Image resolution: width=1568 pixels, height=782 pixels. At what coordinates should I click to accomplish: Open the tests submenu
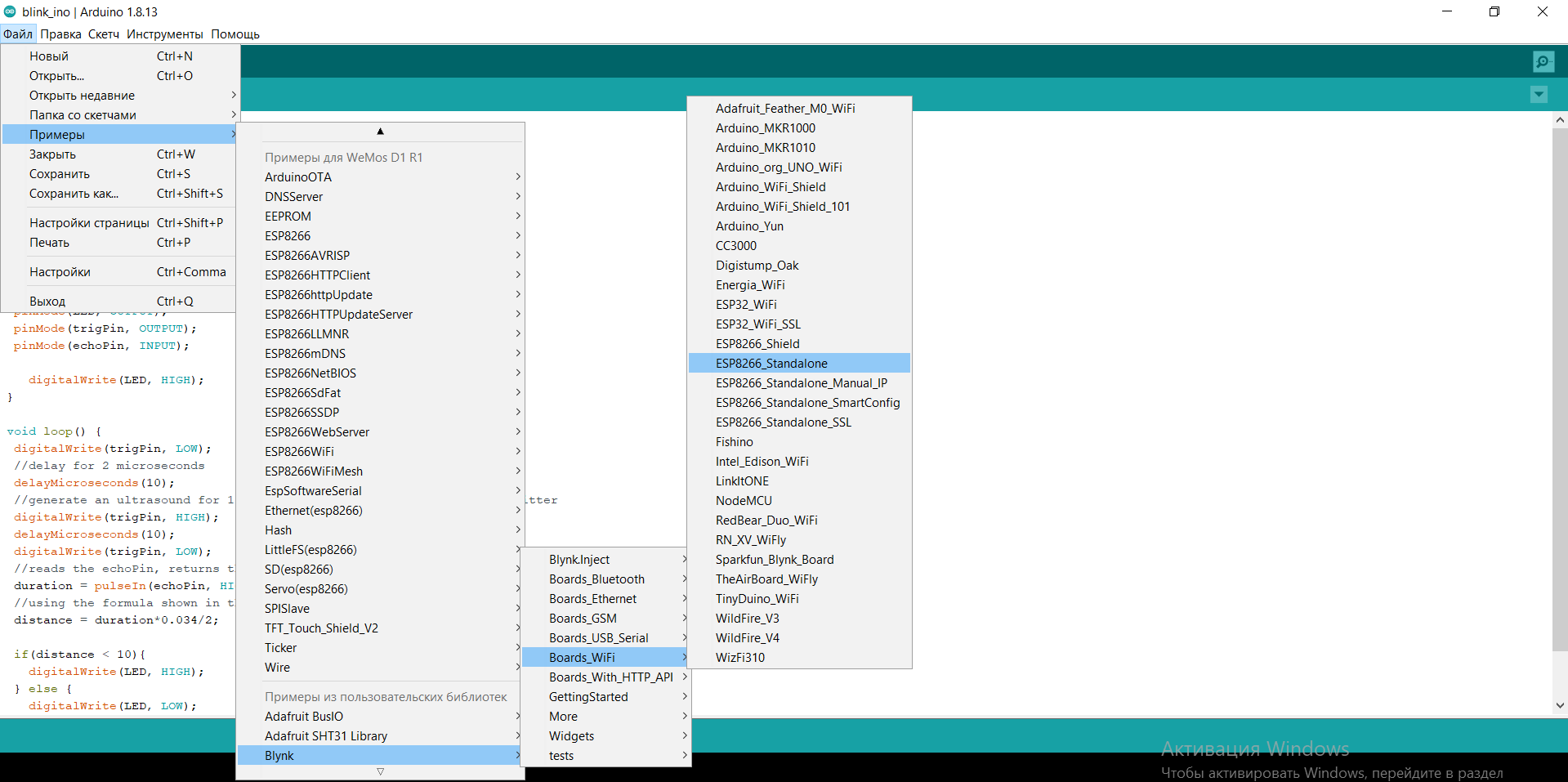click(605, 756)
